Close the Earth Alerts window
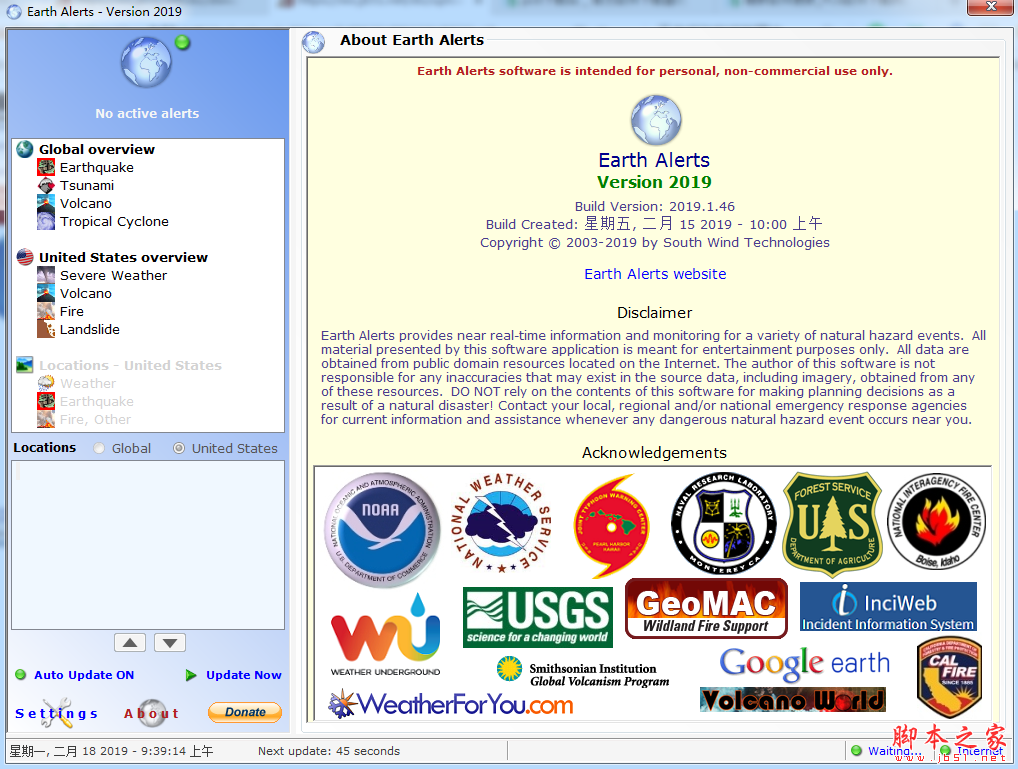The width and height of the screenshot is (1018, 769). [991, 6]
